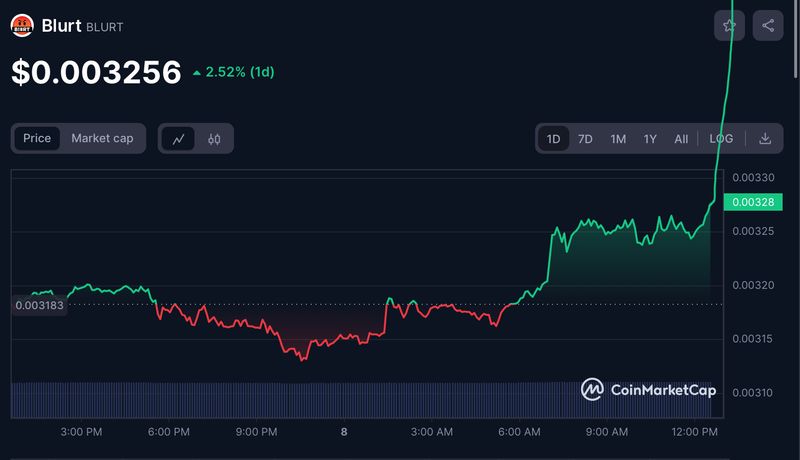
Task: Switch to candlestick chart icon
Action: click(214, 139)
